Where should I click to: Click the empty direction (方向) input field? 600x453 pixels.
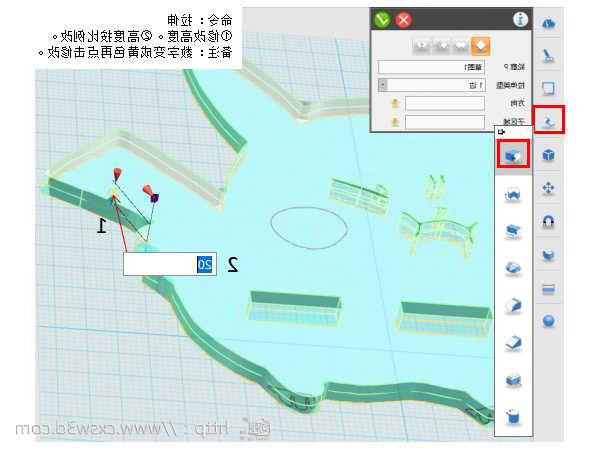(x=445, y=103)
